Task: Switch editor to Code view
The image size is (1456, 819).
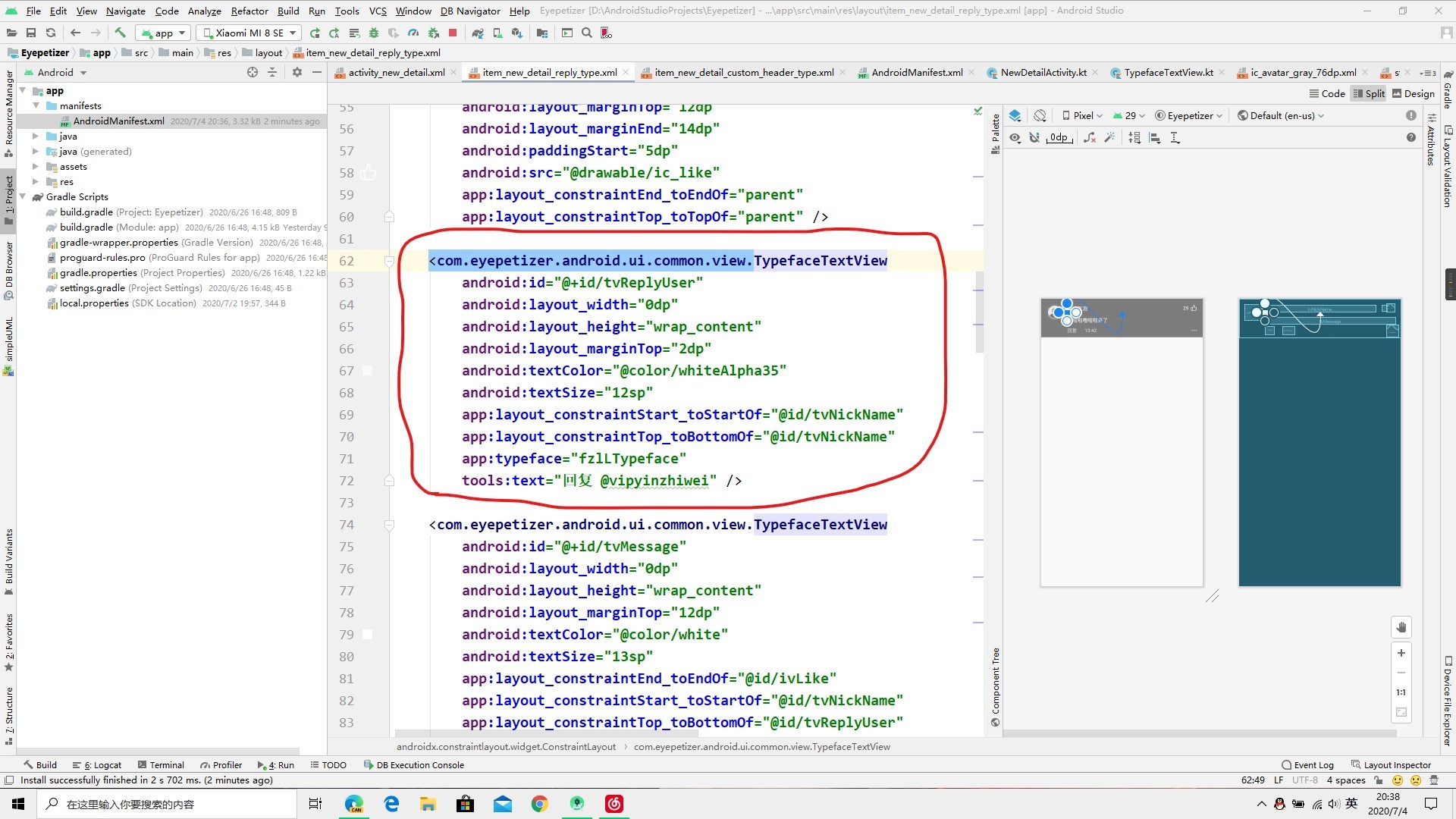Action: tap(1326, 94)
